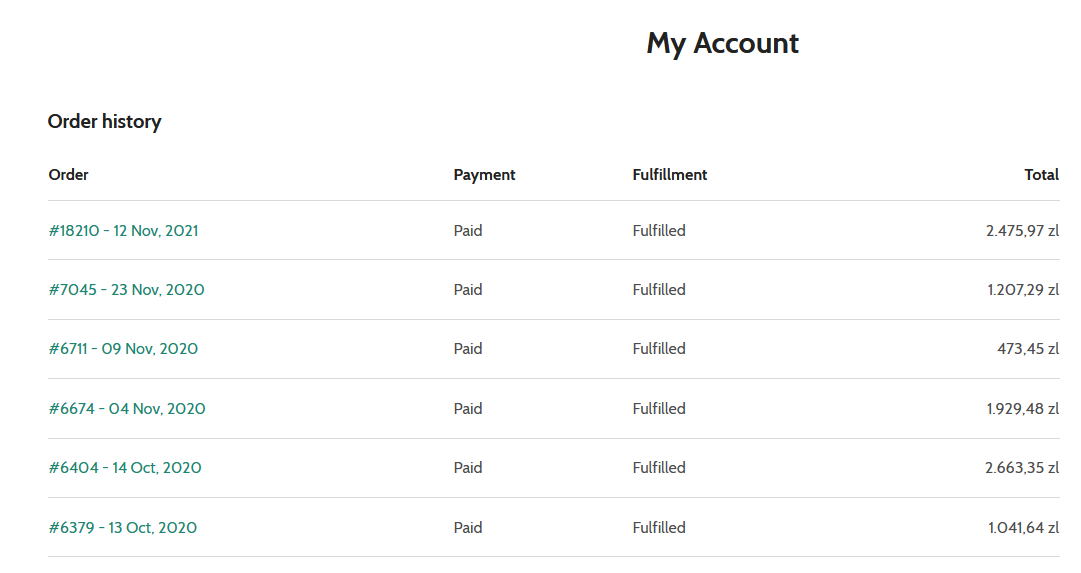Image resolution: width=1081 pixels, height=573 pixels.
Task: Open order #7045 from 23 Nov, 2020
Action: click(126, 290)
